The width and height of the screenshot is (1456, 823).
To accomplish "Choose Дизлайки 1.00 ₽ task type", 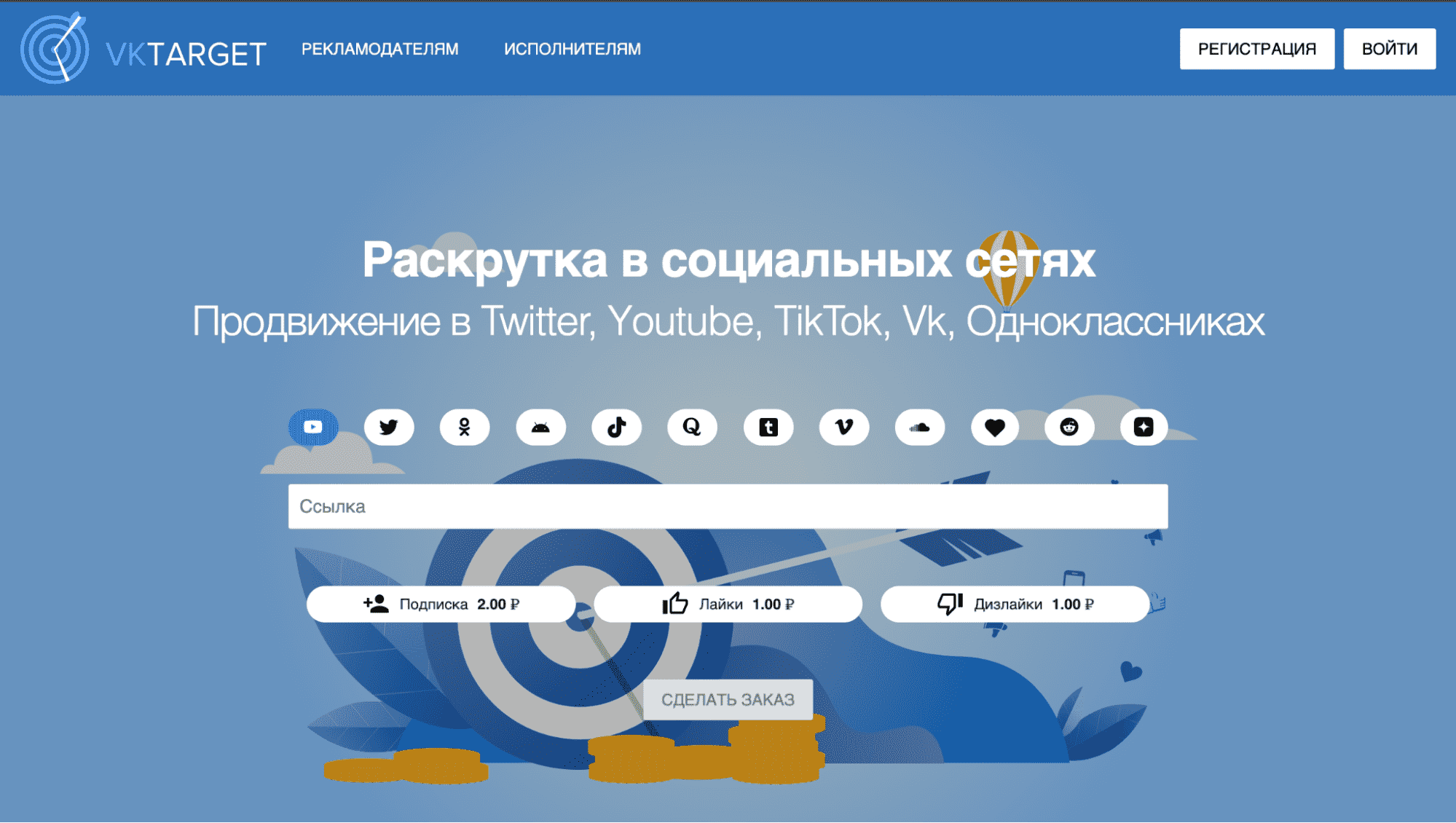I will [1015, 604].
